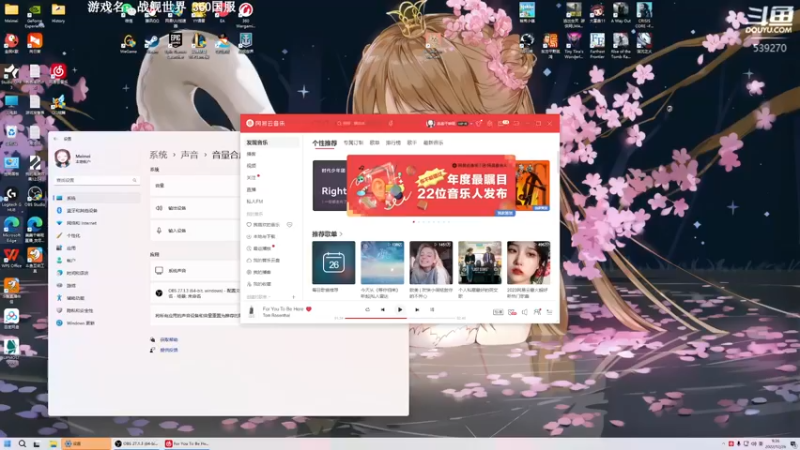Click the Settings search box

[97, 180]
